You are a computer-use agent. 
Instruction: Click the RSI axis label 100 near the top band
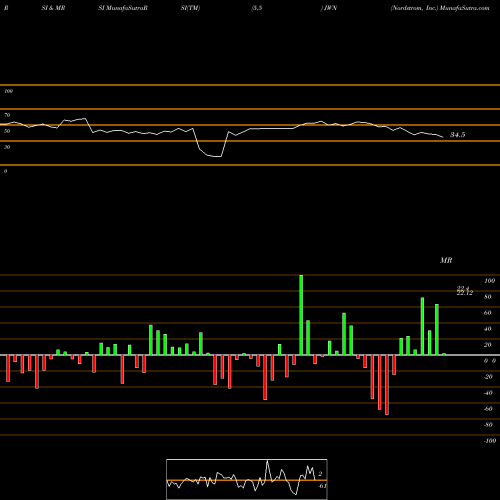click(x=8, y=91)
